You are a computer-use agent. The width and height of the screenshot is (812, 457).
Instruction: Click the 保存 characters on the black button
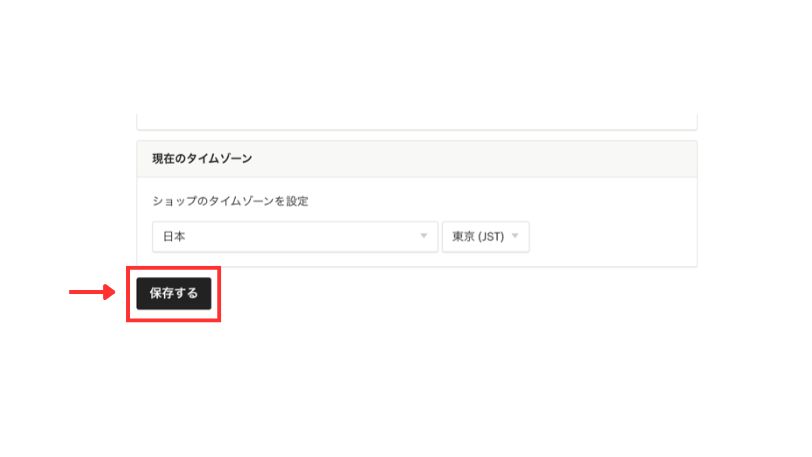point(162,293)
